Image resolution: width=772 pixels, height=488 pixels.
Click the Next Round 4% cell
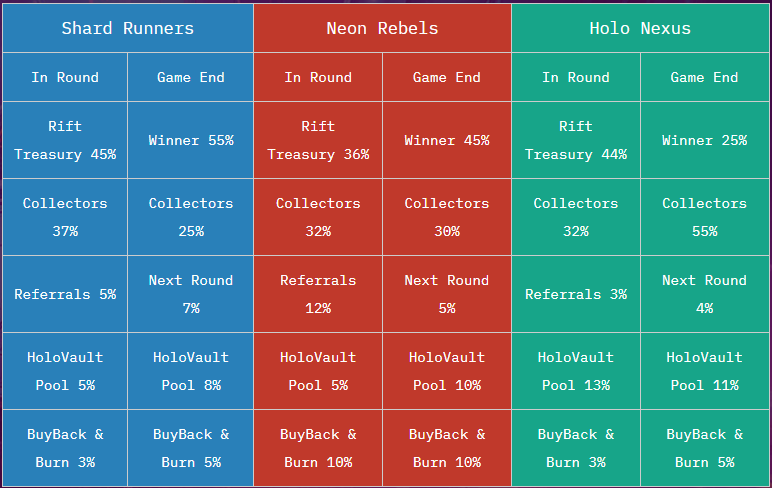click(704, 294)
